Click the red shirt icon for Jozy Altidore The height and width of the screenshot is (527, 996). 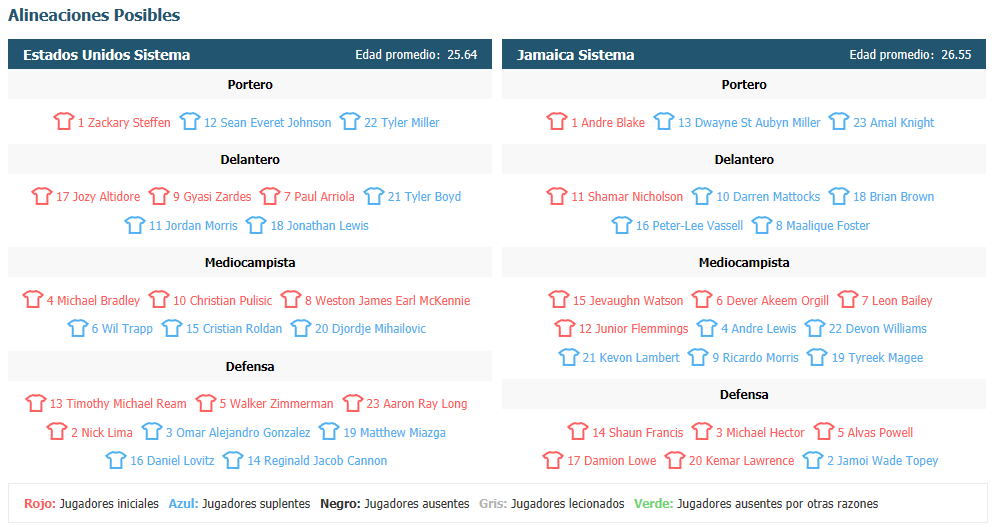click(x=42, y=196)
